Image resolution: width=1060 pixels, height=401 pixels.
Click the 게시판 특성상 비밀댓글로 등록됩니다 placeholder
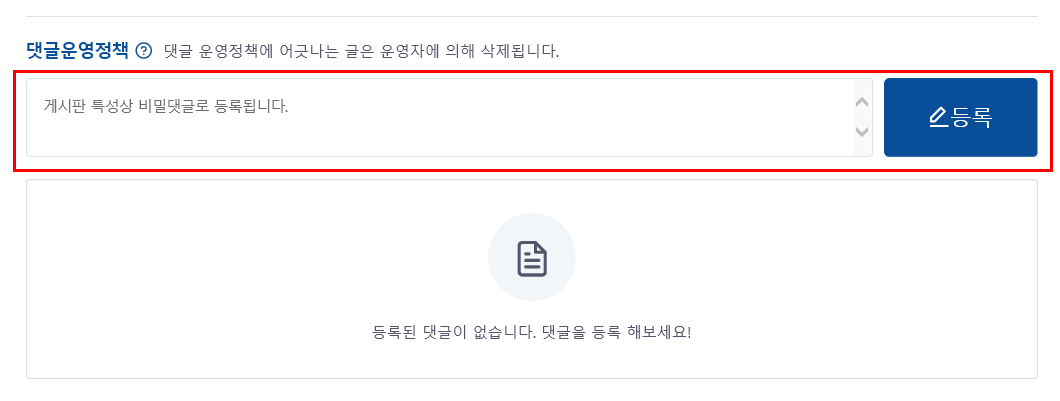166,106
